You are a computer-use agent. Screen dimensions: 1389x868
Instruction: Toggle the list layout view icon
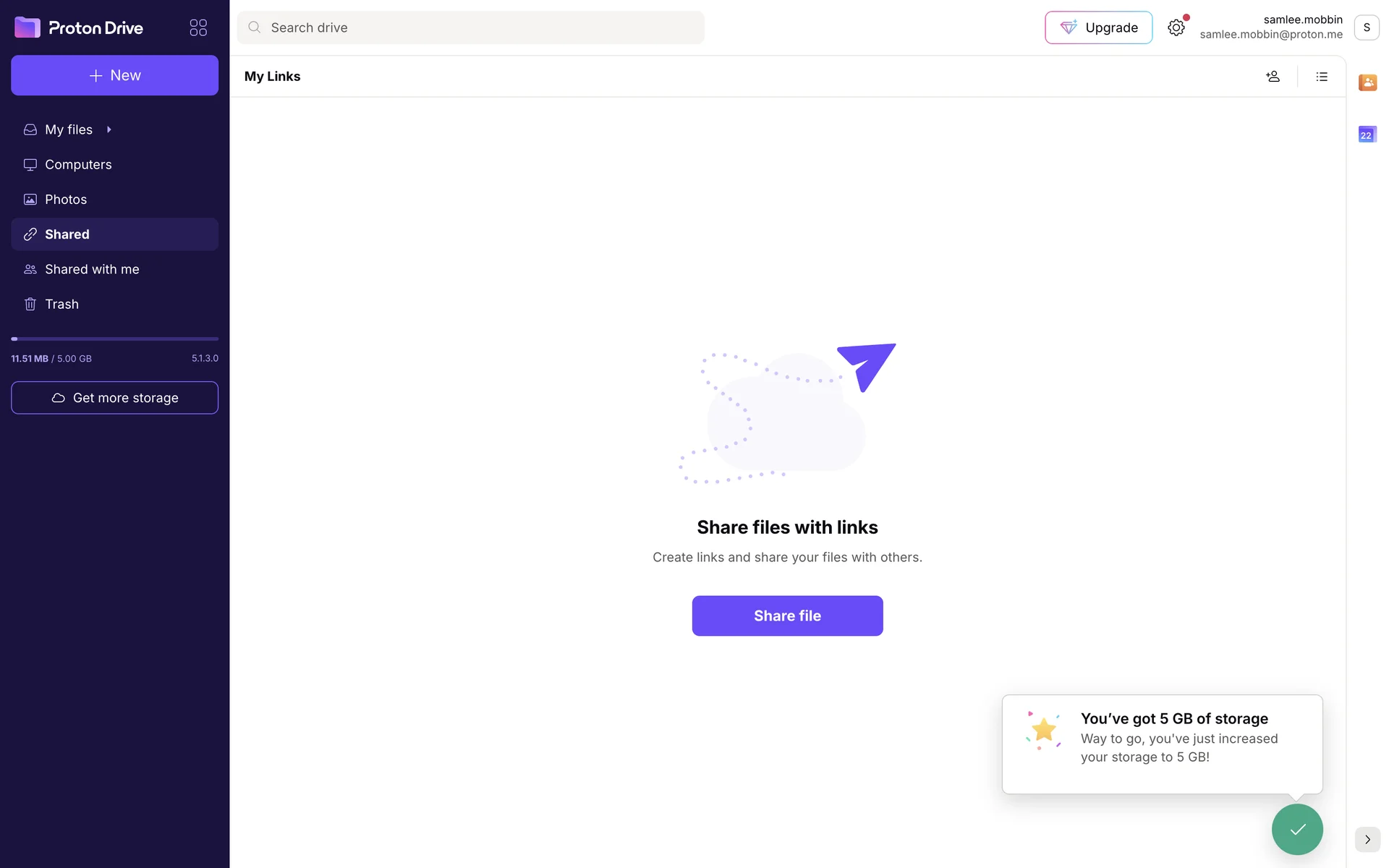point(1322,77)
